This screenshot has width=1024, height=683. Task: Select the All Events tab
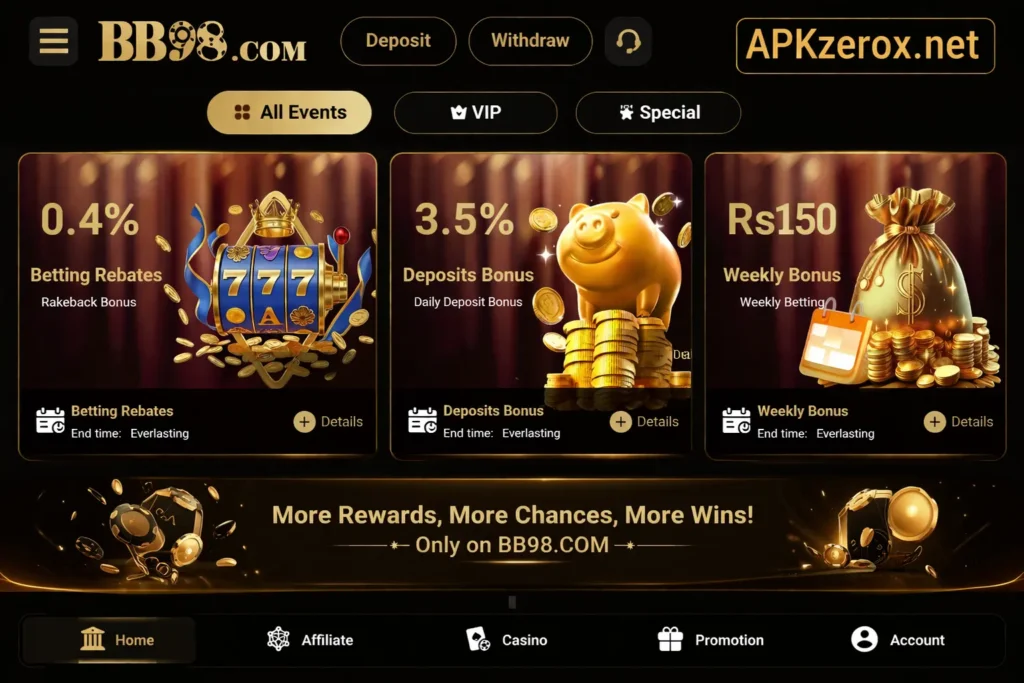(x=289, y=112)
